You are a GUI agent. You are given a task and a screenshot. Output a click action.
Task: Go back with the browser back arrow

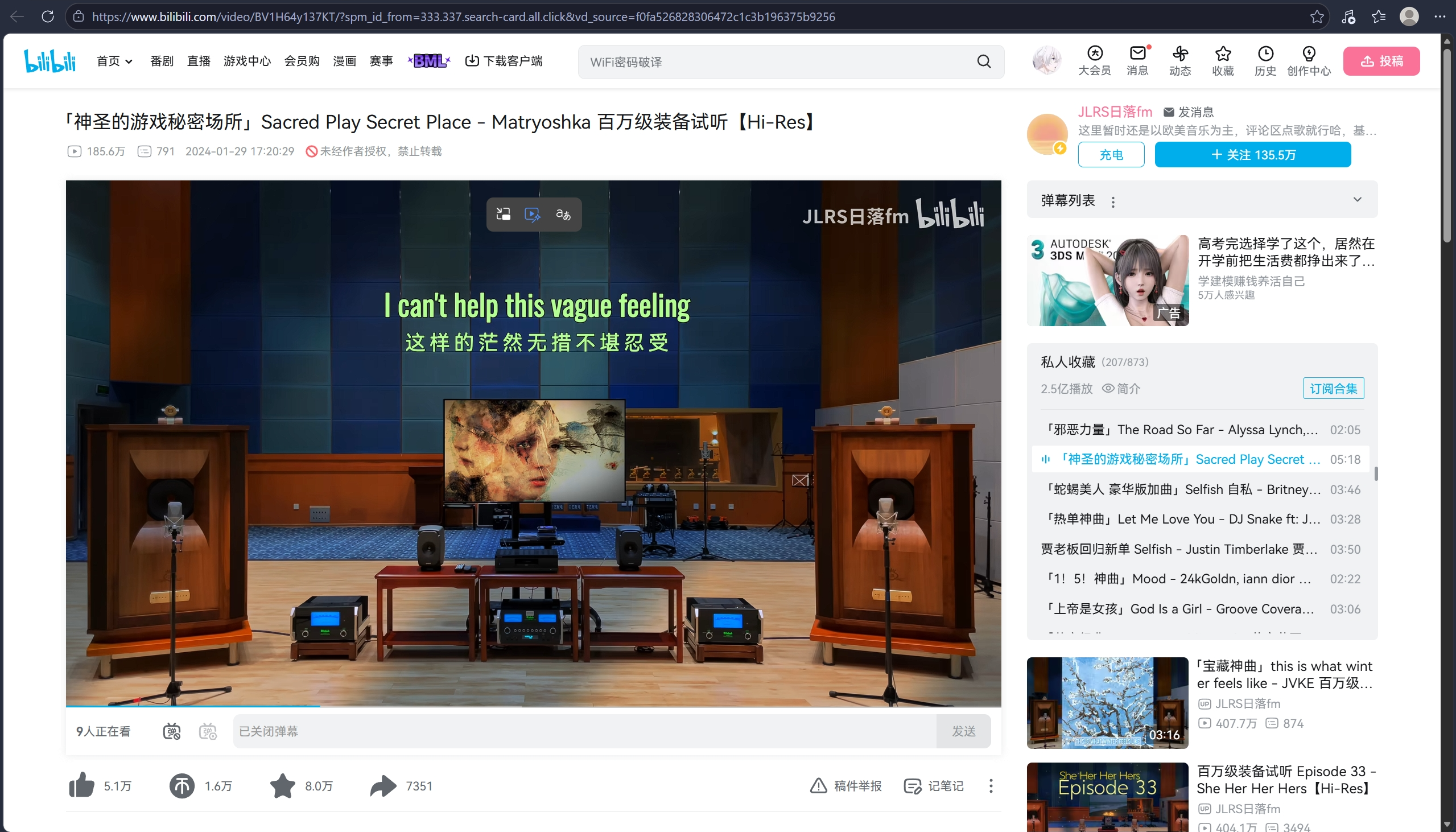coord(17,17)
